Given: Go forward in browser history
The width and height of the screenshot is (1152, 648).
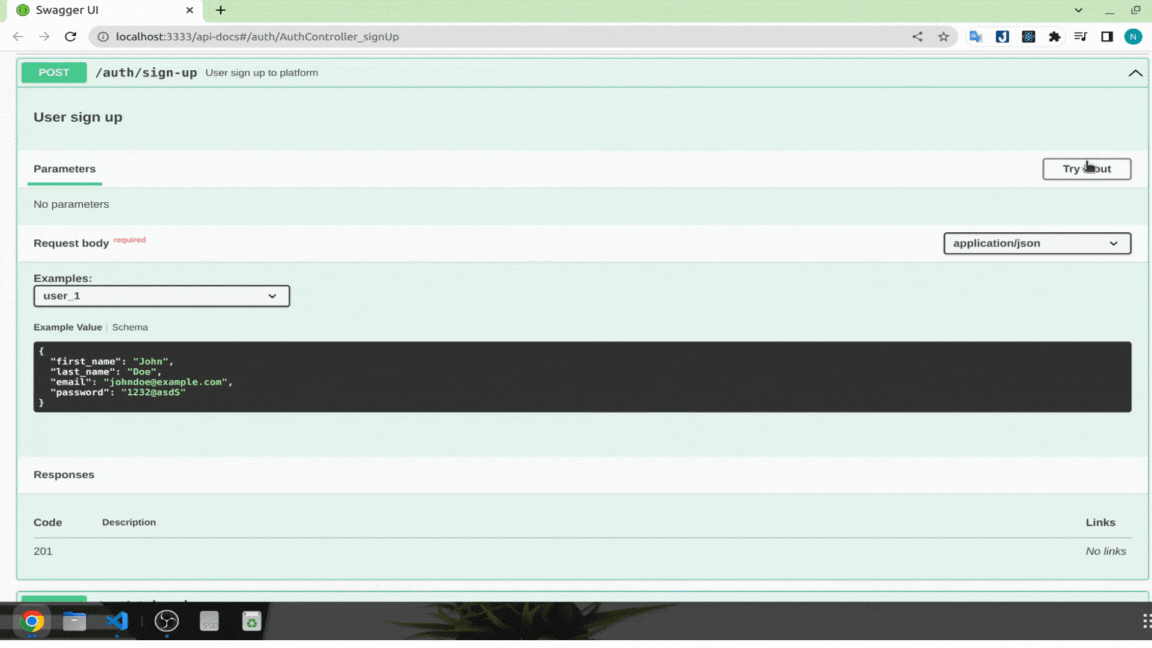Looking at the screenshot, I should (44, 37).
